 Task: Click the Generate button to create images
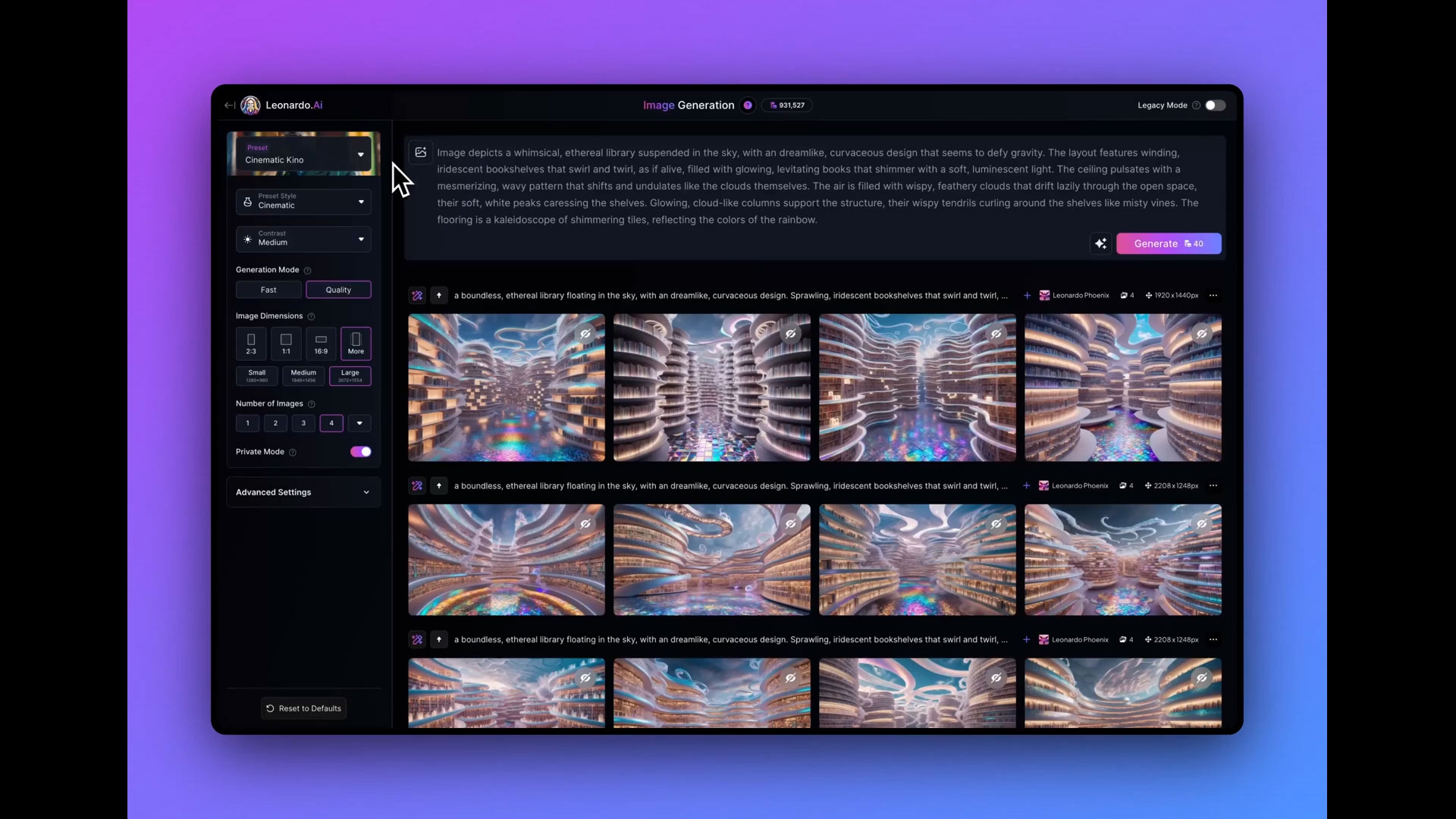pyautogui.click(x=1167, y=243)
